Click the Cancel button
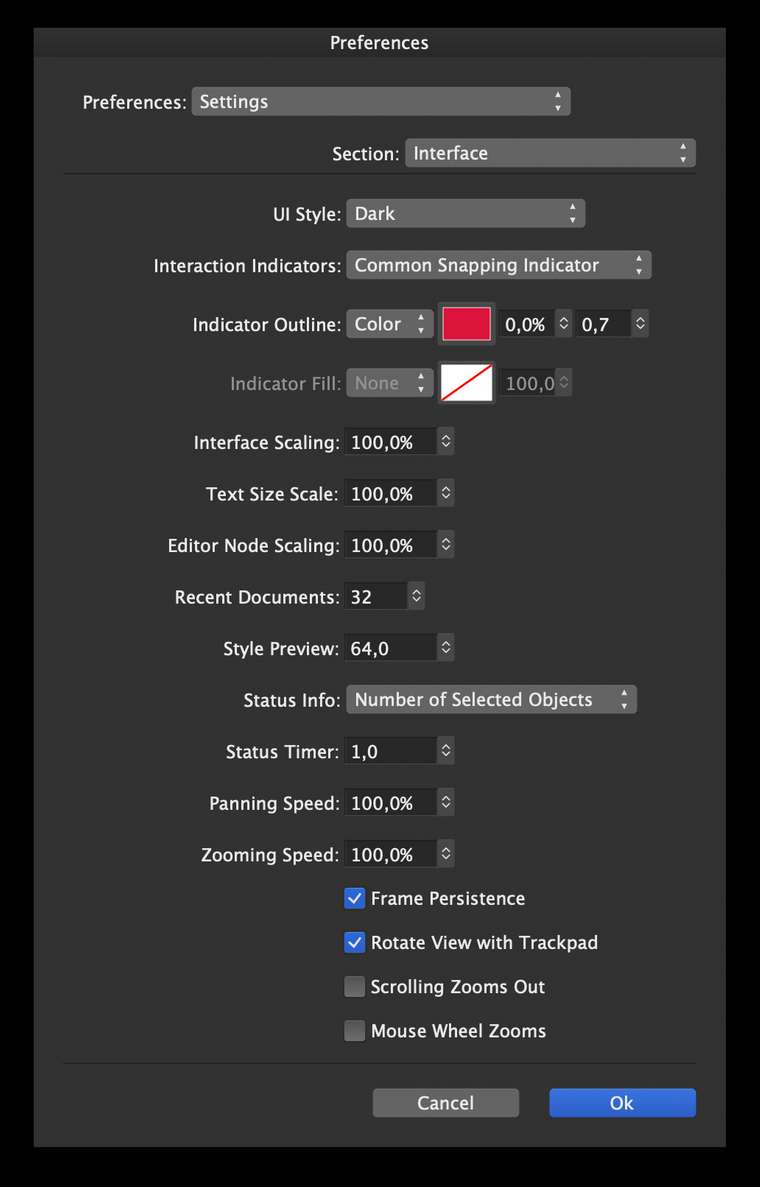This screenshot has width=760, height=1187. pyautogui.click(x=446, y=1103)
